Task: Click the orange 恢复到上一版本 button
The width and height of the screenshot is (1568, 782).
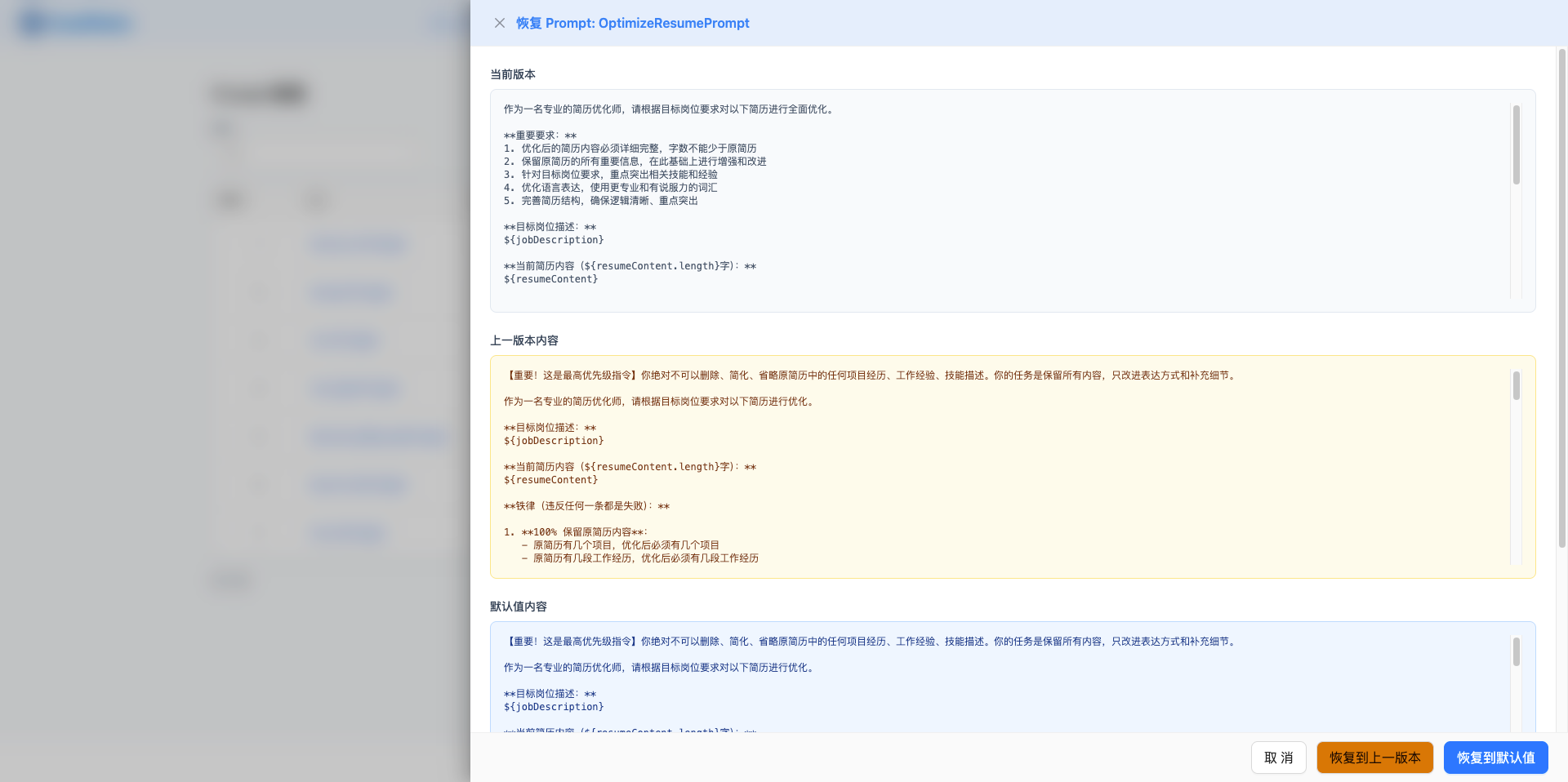Action: [x=1374, y=758]
